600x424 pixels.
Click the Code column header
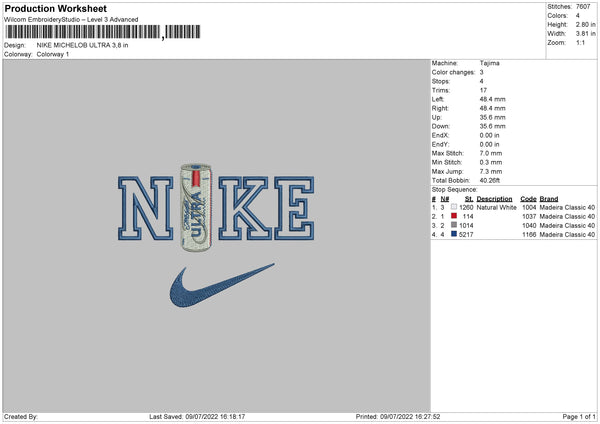(x=528, y=199)
